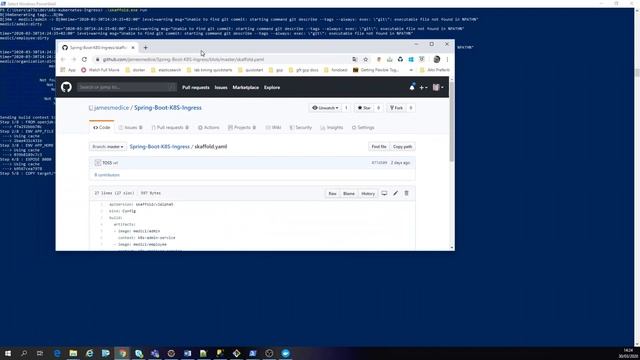This screenshot has width=640, height=360.
Task: Go back to previous page
Action: click(63, 59)
